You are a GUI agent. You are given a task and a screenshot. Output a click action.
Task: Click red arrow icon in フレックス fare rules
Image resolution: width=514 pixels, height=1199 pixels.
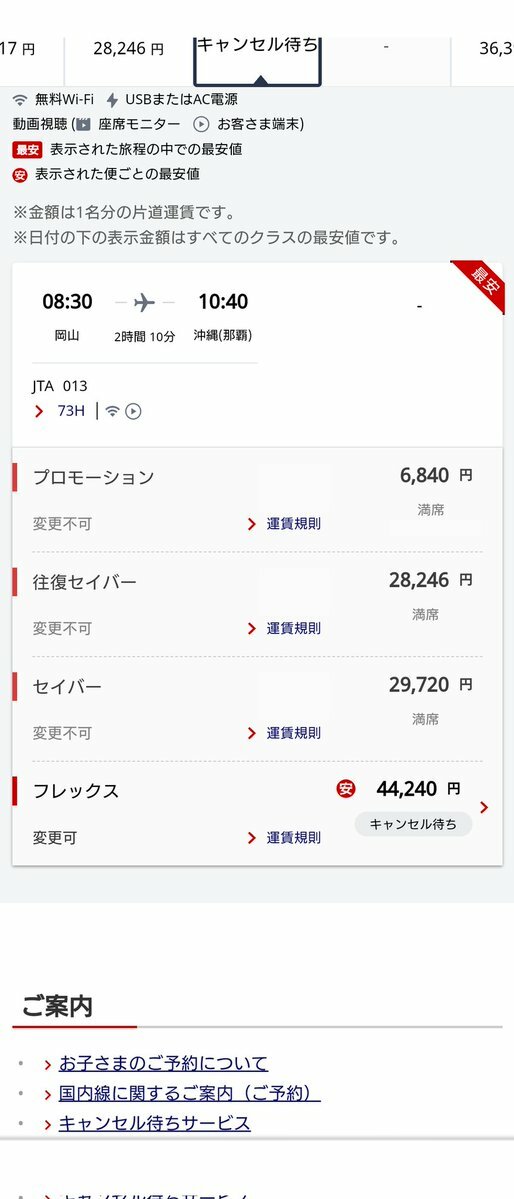[252, 838]
